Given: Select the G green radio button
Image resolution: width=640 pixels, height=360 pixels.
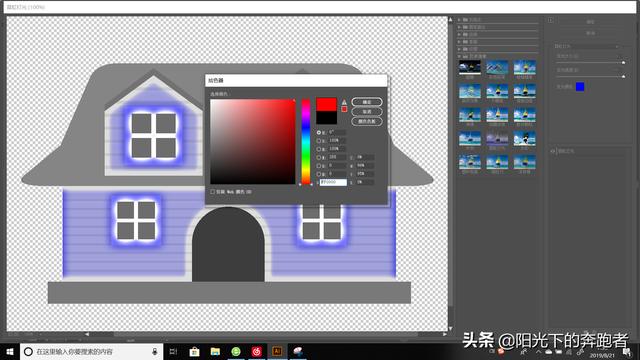Looking at the screenshot, I should pos(319,166).
